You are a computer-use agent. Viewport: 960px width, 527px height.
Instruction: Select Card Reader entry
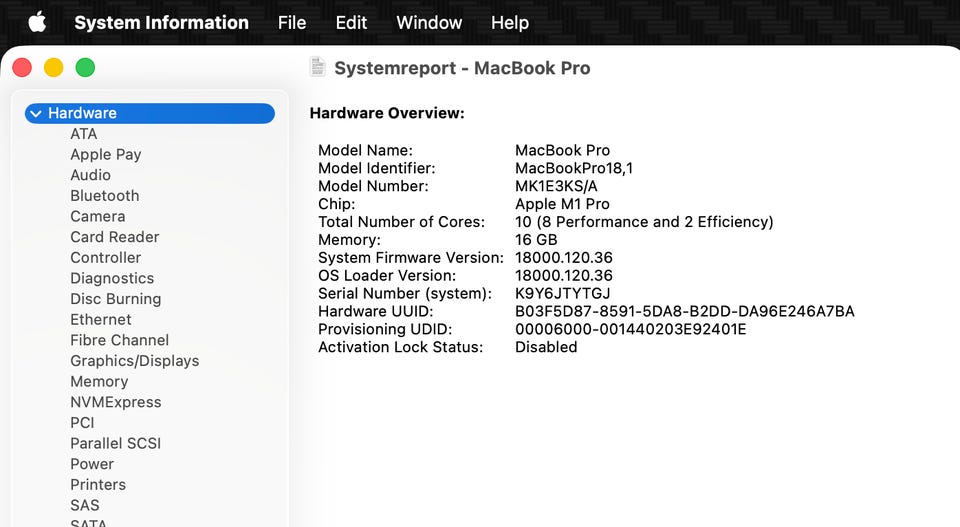click(114, 237)
